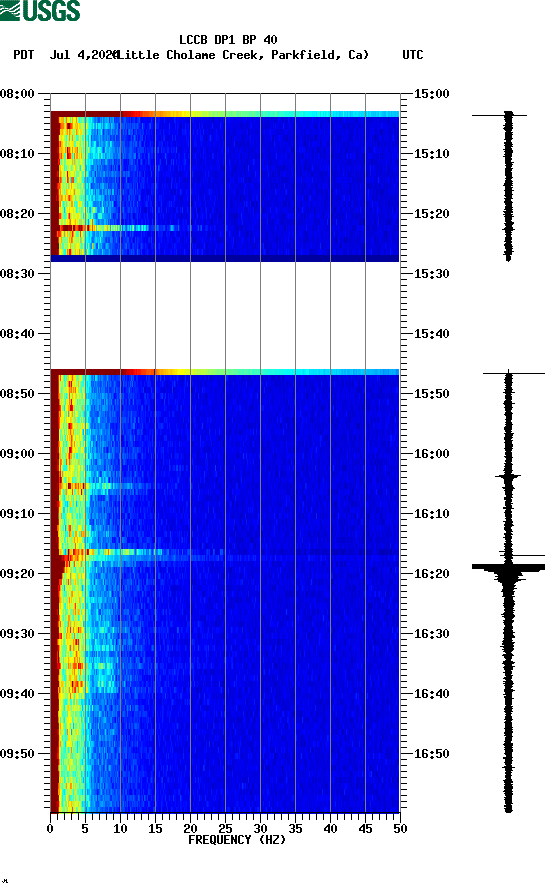Click the title text 'LCCB DP1 BP 40'
552x892 pixels.
228,40
